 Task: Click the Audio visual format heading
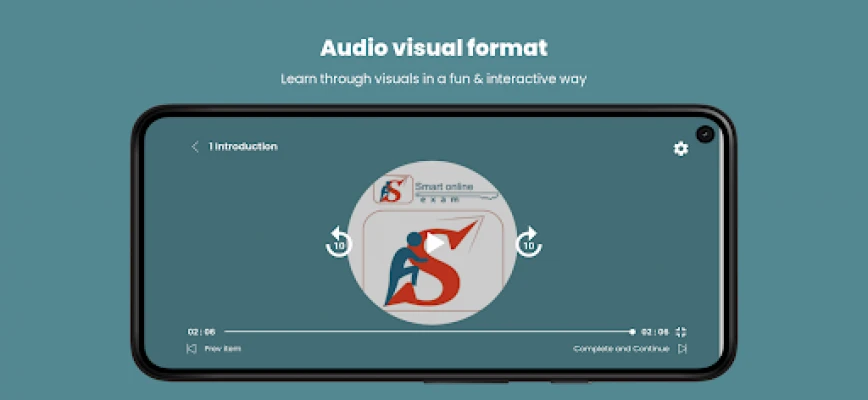point(434,48)
